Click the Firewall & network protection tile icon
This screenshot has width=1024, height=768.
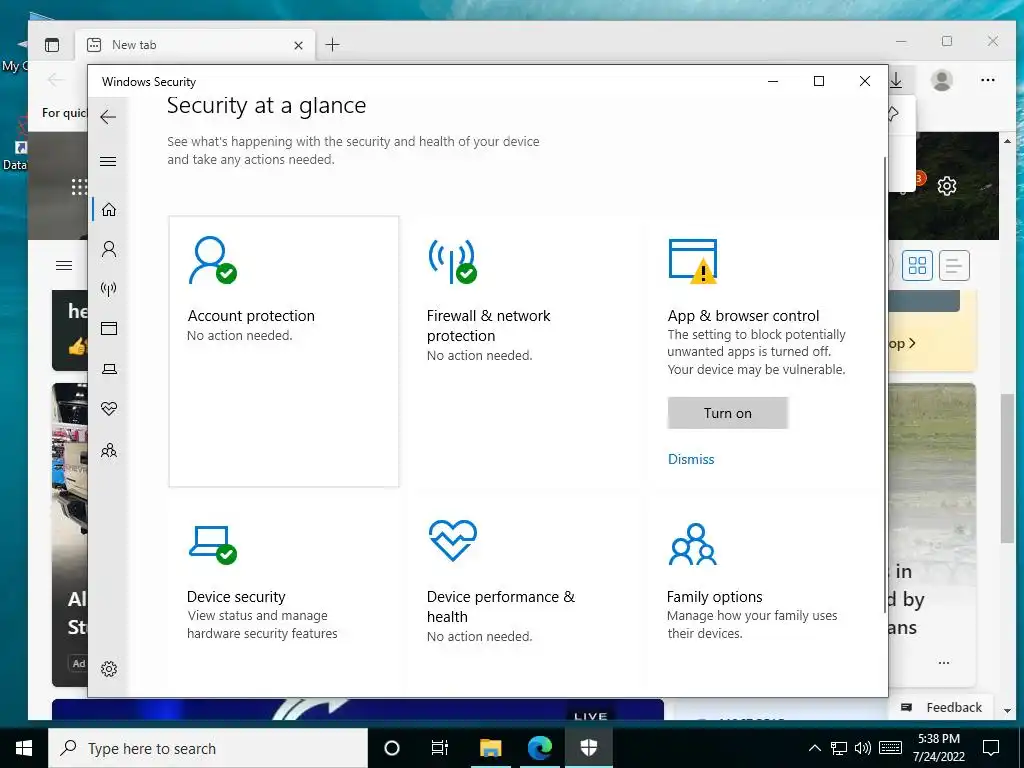click(x=453, y=261)
